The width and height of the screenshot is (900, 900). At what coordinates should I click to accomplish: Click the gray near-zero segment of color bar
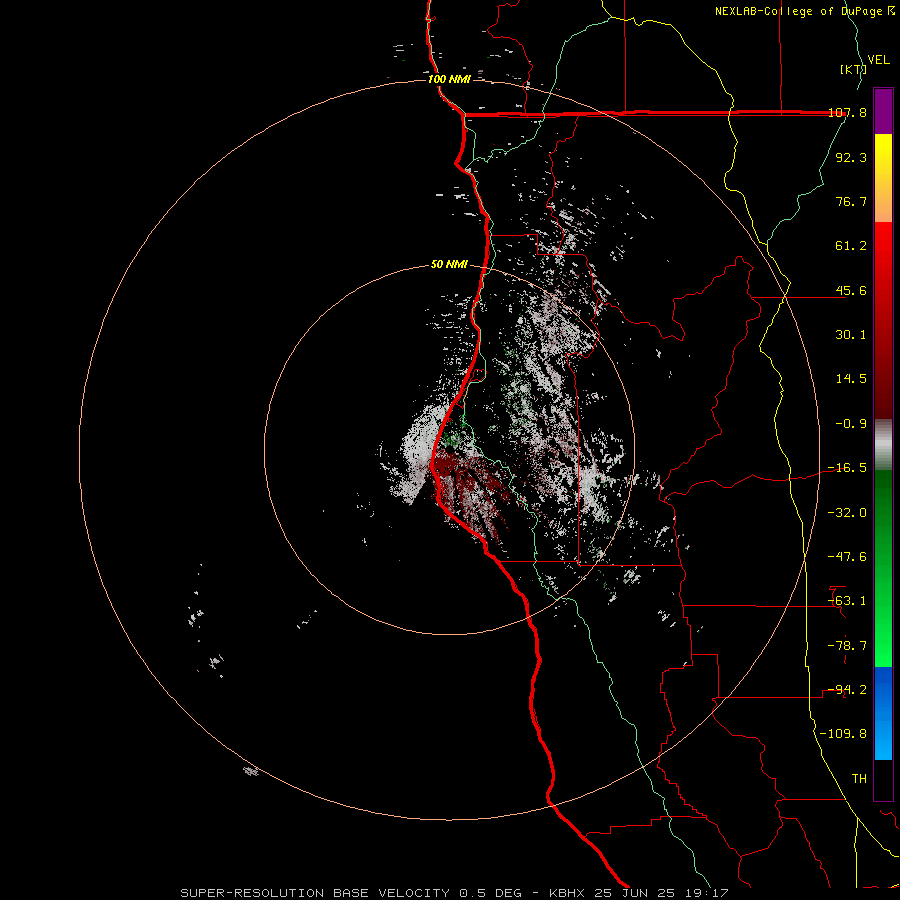pyautogui.click(x=883, y=444)
